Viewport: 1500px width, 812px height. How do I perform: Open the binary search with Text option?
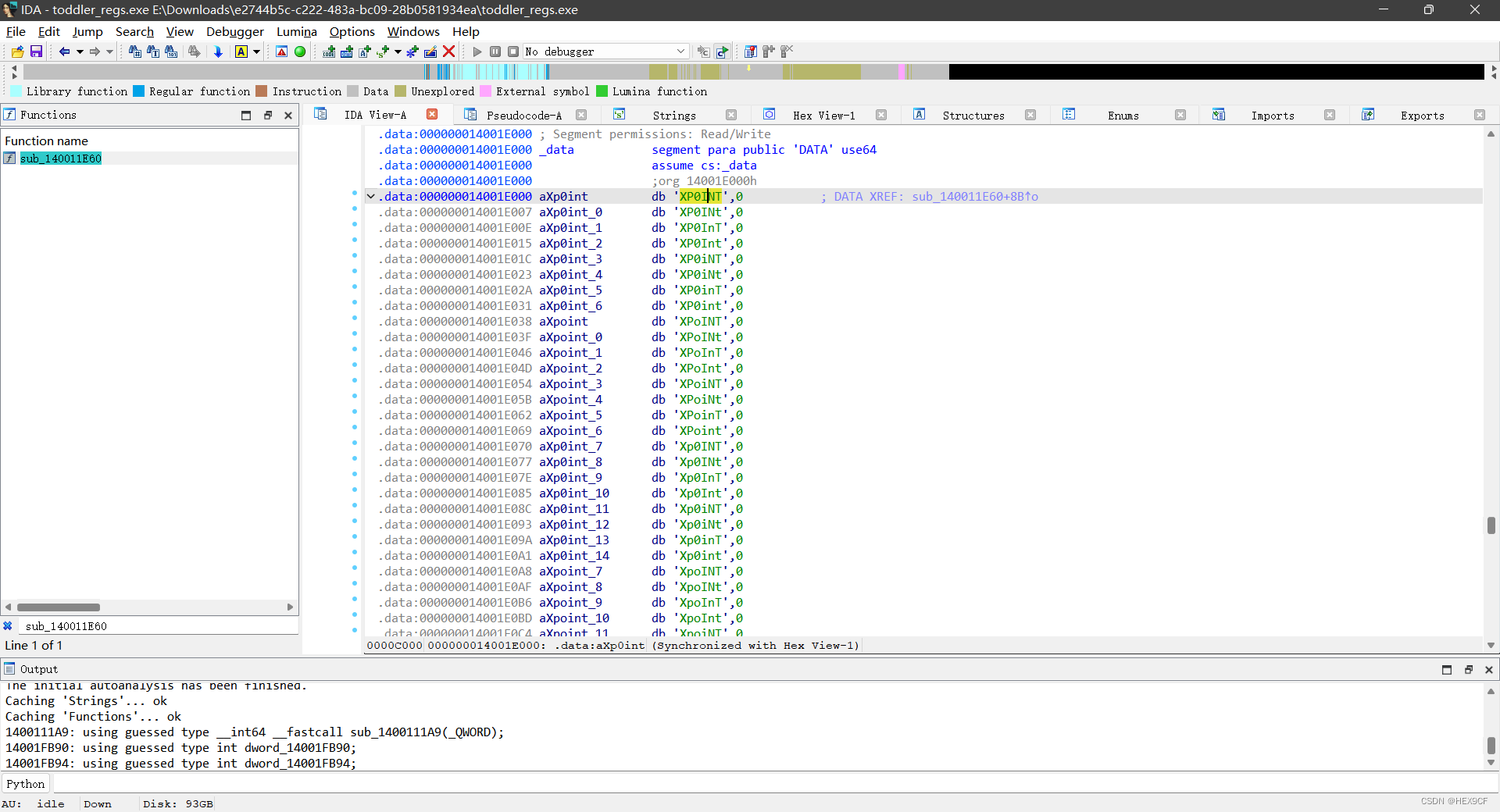[x=153, y=52]
